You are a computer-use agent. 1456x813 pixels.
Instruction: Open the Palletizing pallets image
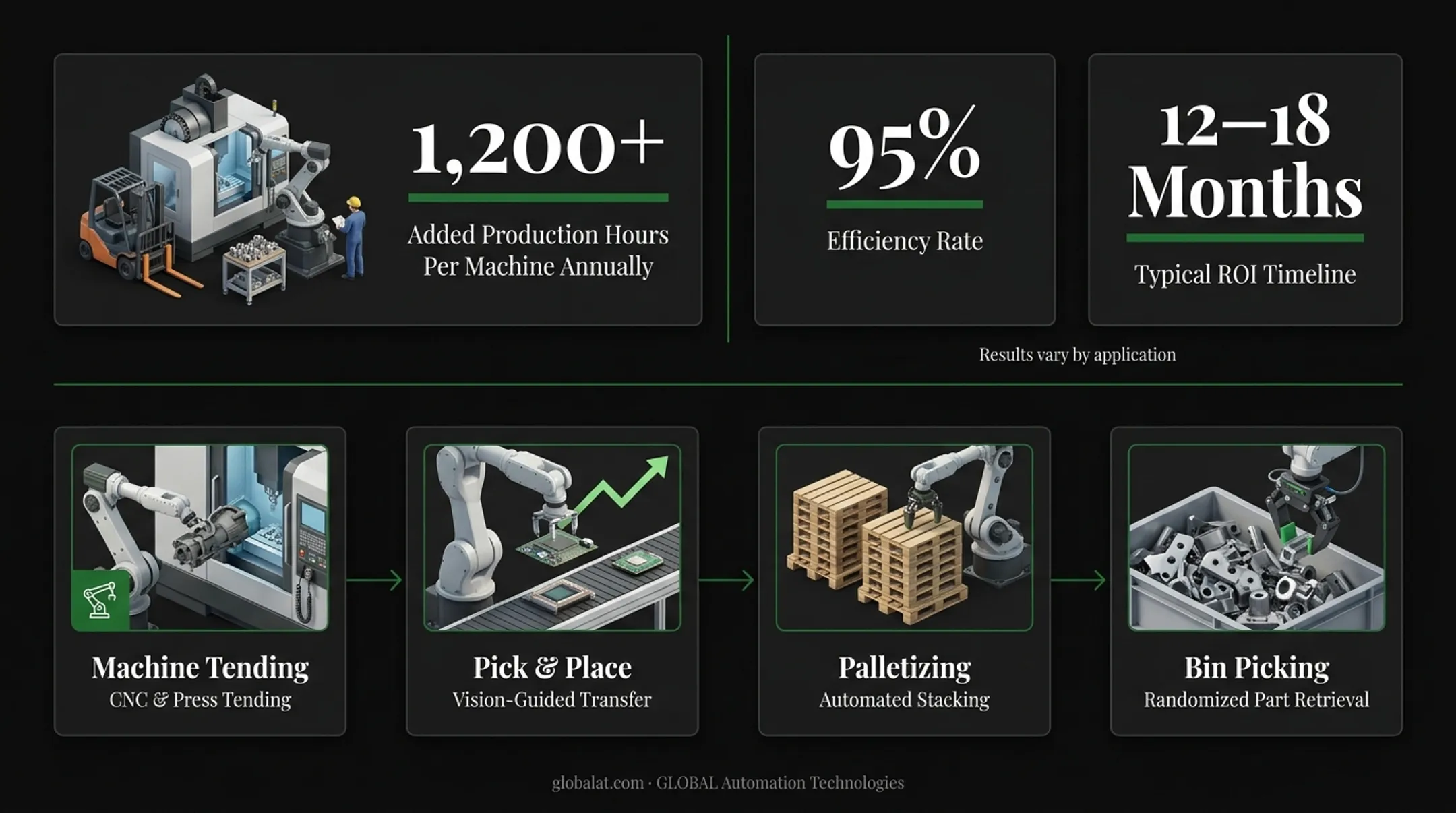click(x=904, y=537)
